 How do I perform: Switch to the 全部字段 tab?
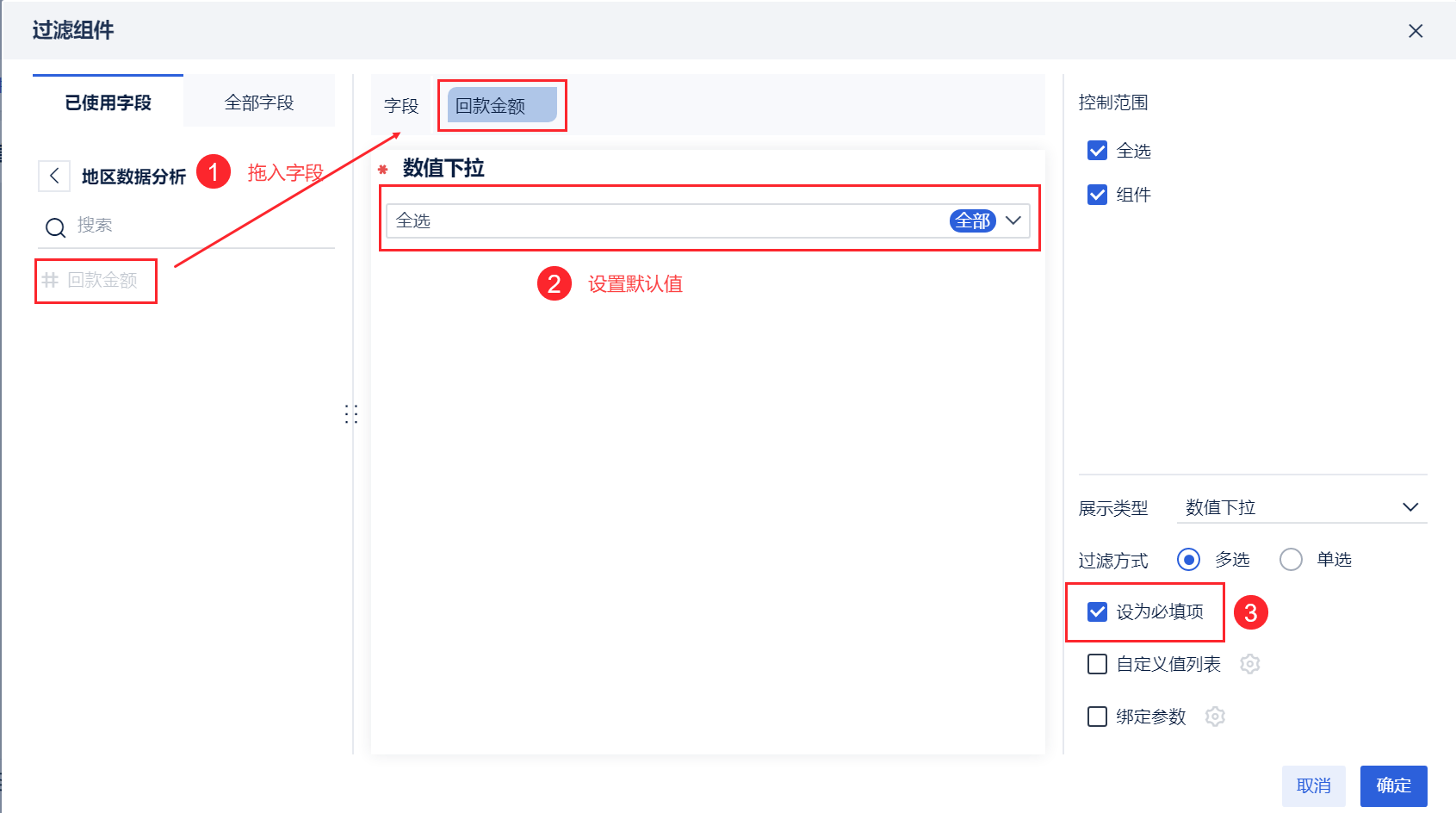[258, 102]
